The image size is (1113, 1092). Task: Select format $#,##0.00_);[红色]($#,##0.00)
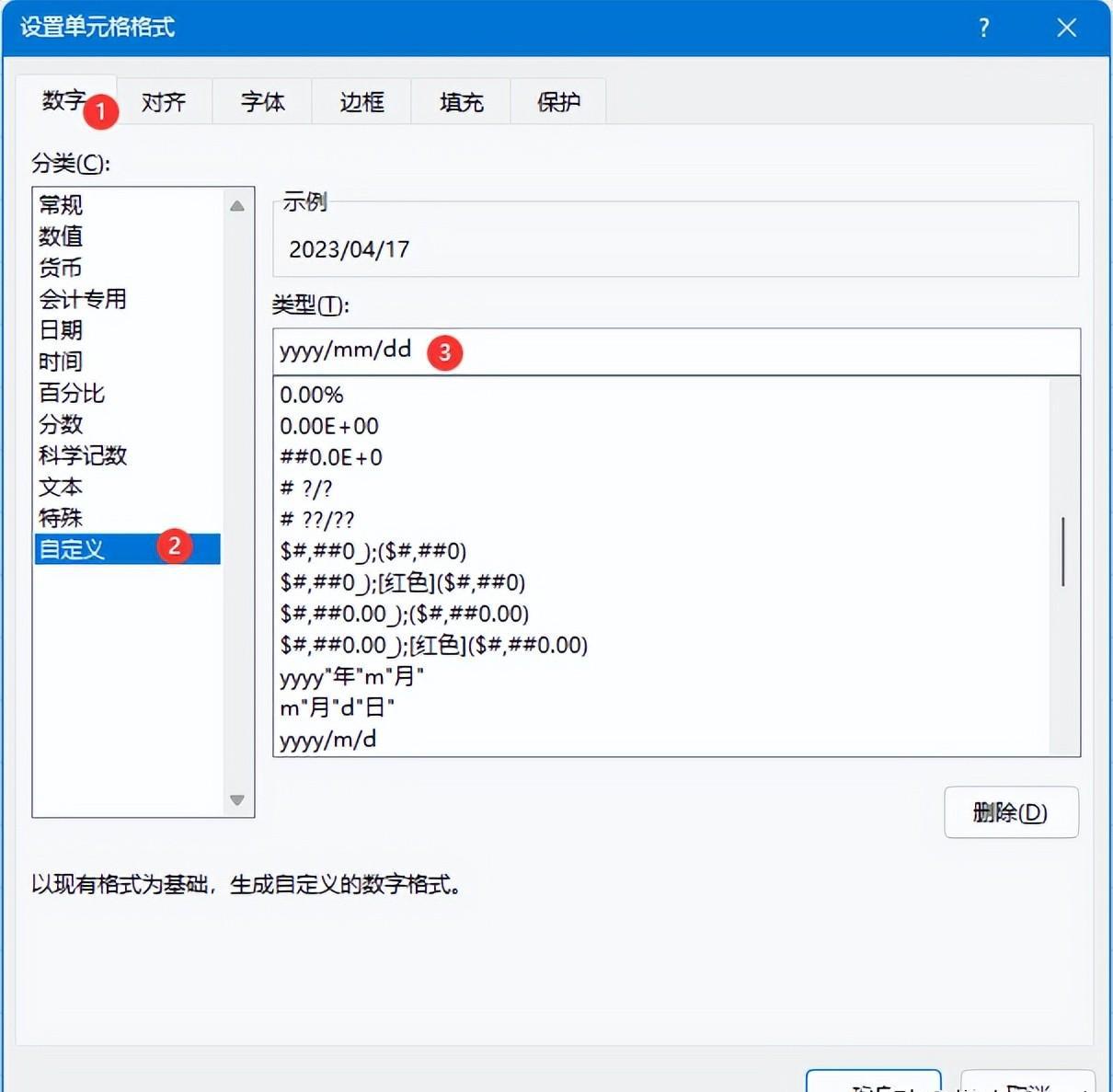pos(662,645)
